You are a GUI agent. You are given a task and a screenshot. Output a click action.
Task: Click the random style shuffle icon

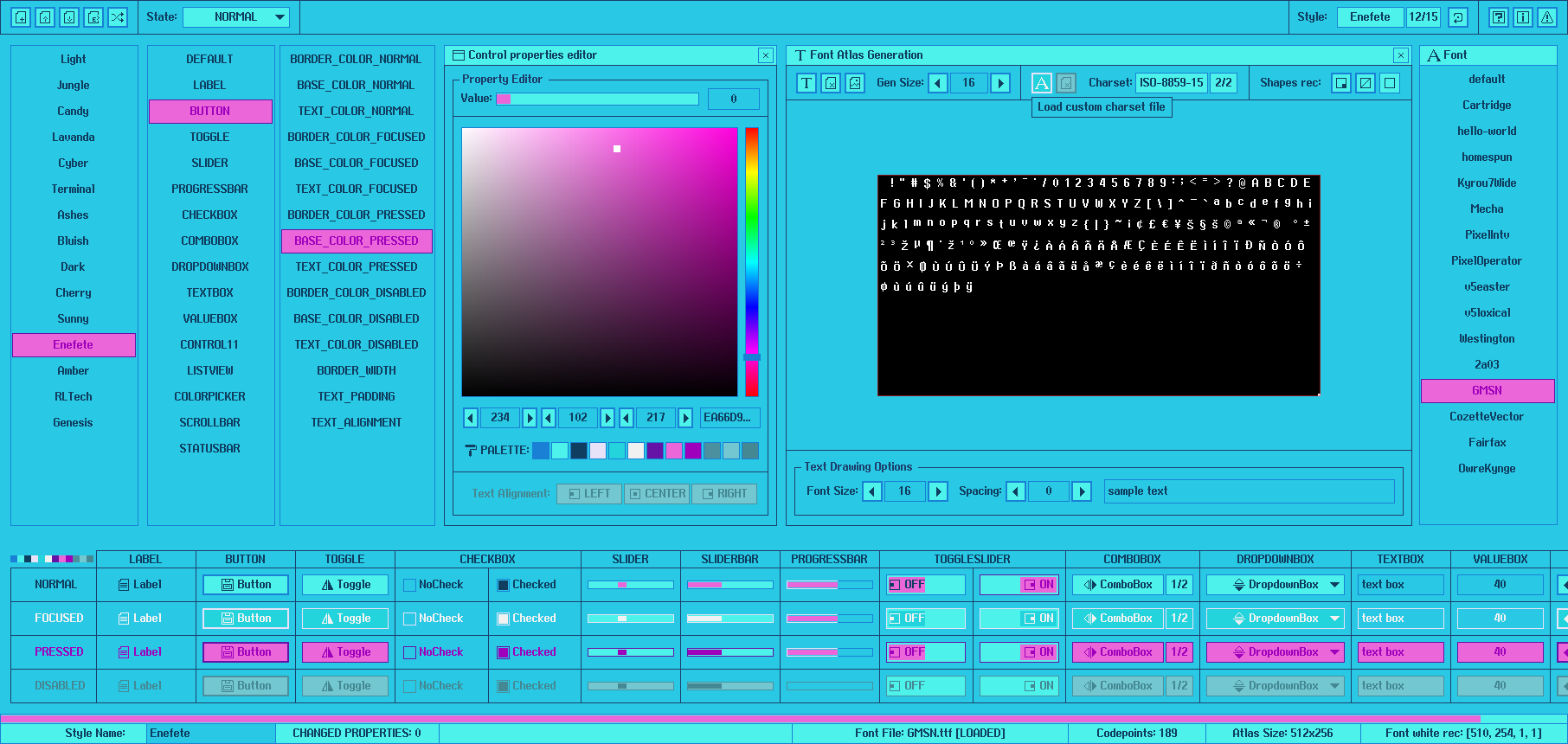[118, 17]
